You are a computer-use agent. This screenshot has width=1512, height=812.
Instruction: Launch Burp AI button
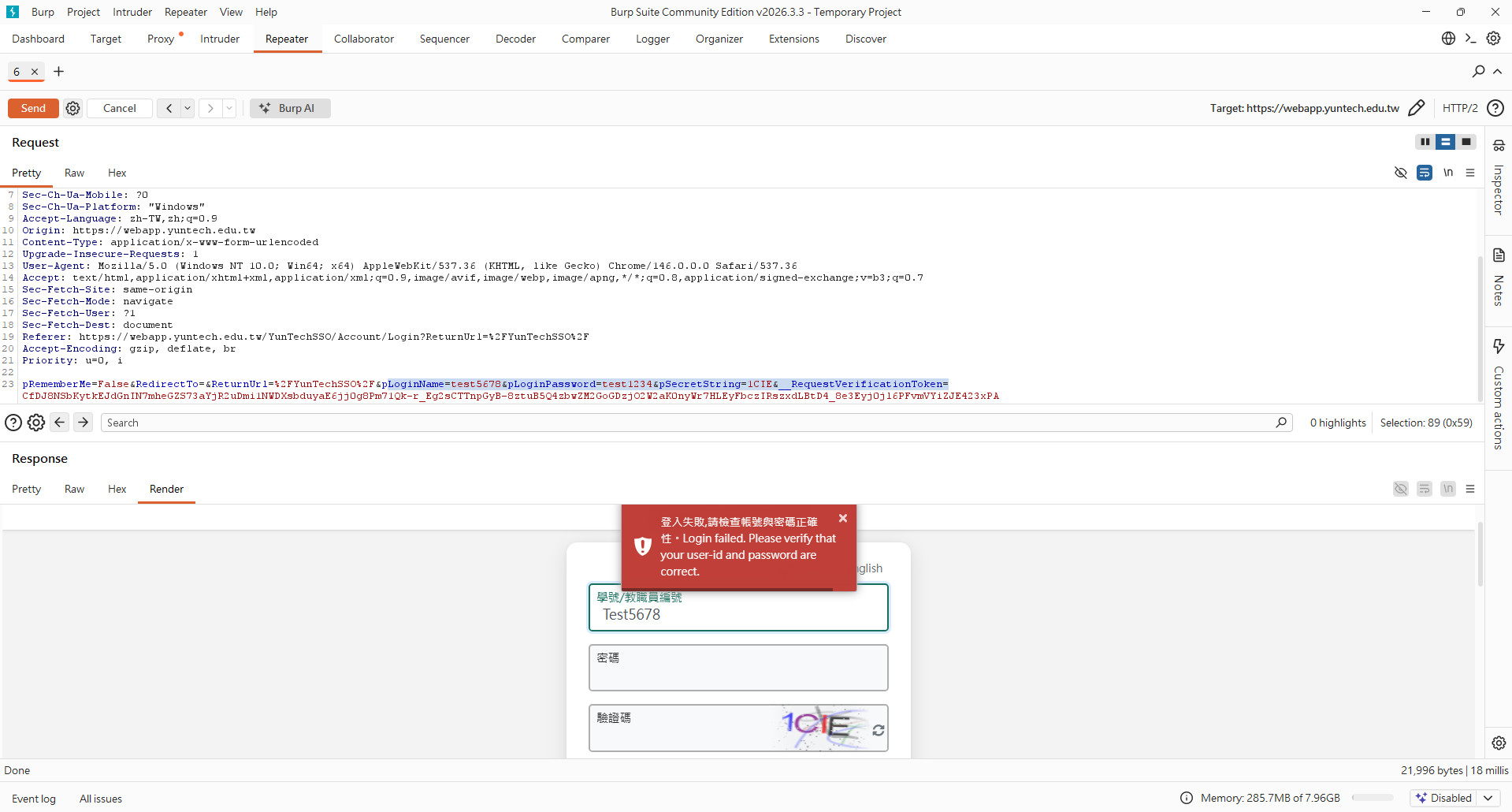tap(290, 108)
